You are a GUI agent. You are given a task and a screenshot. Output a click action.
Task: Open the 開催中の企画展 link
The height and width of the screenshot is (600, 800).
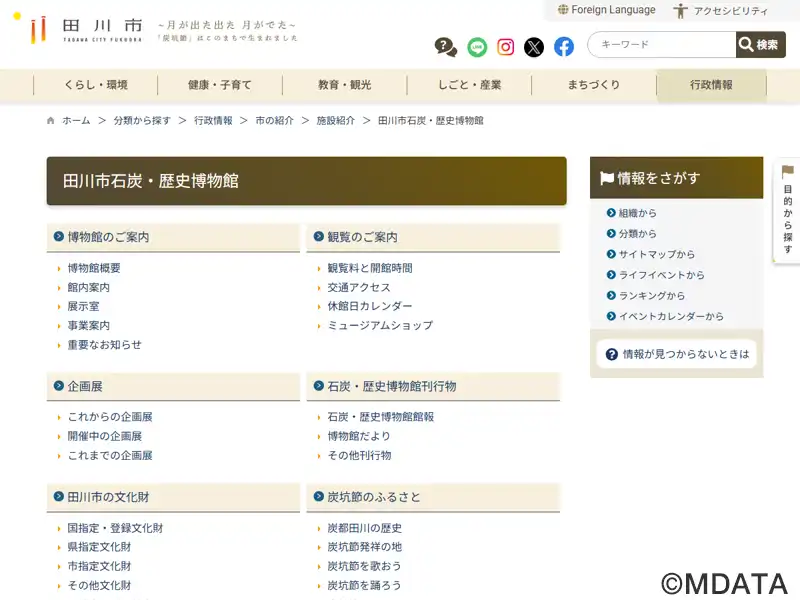pyautogui.click(x=104, y=436)
